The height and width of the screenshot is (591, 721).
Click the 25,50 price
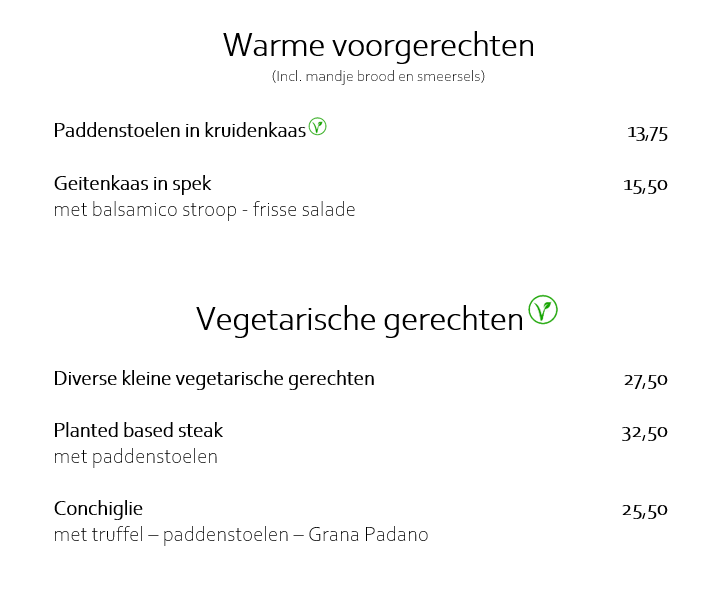pyautogui.click(x=644, y=510)
